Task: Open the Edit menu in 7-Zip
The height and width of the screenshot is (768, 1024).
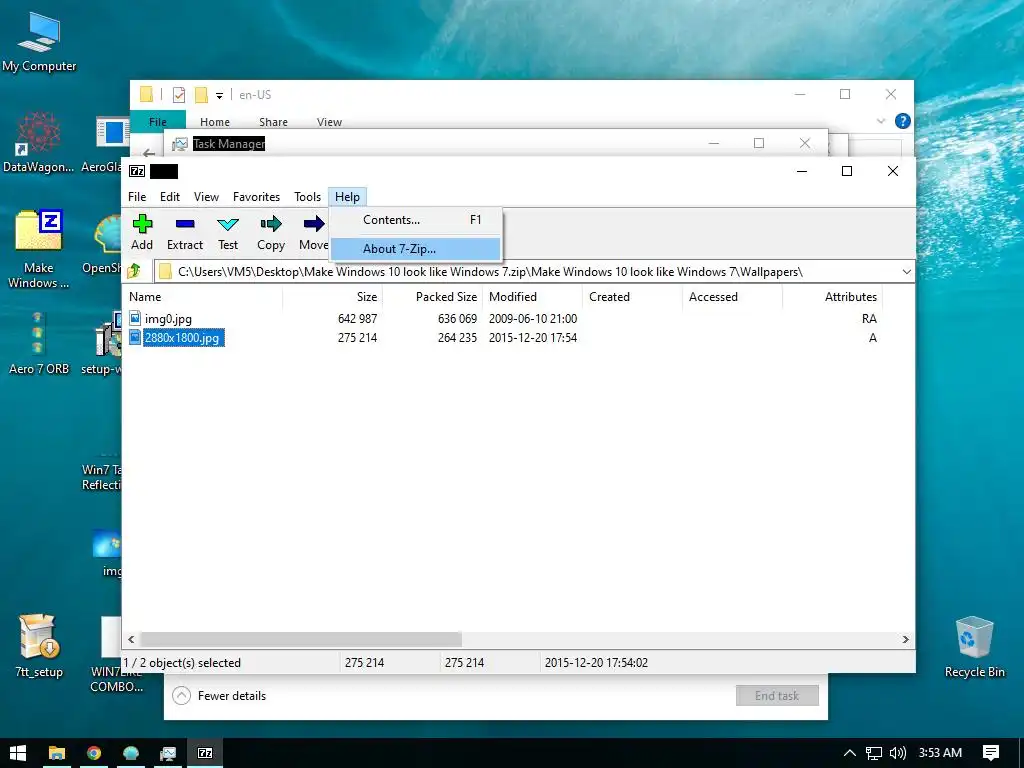Action: pos(170,197)
